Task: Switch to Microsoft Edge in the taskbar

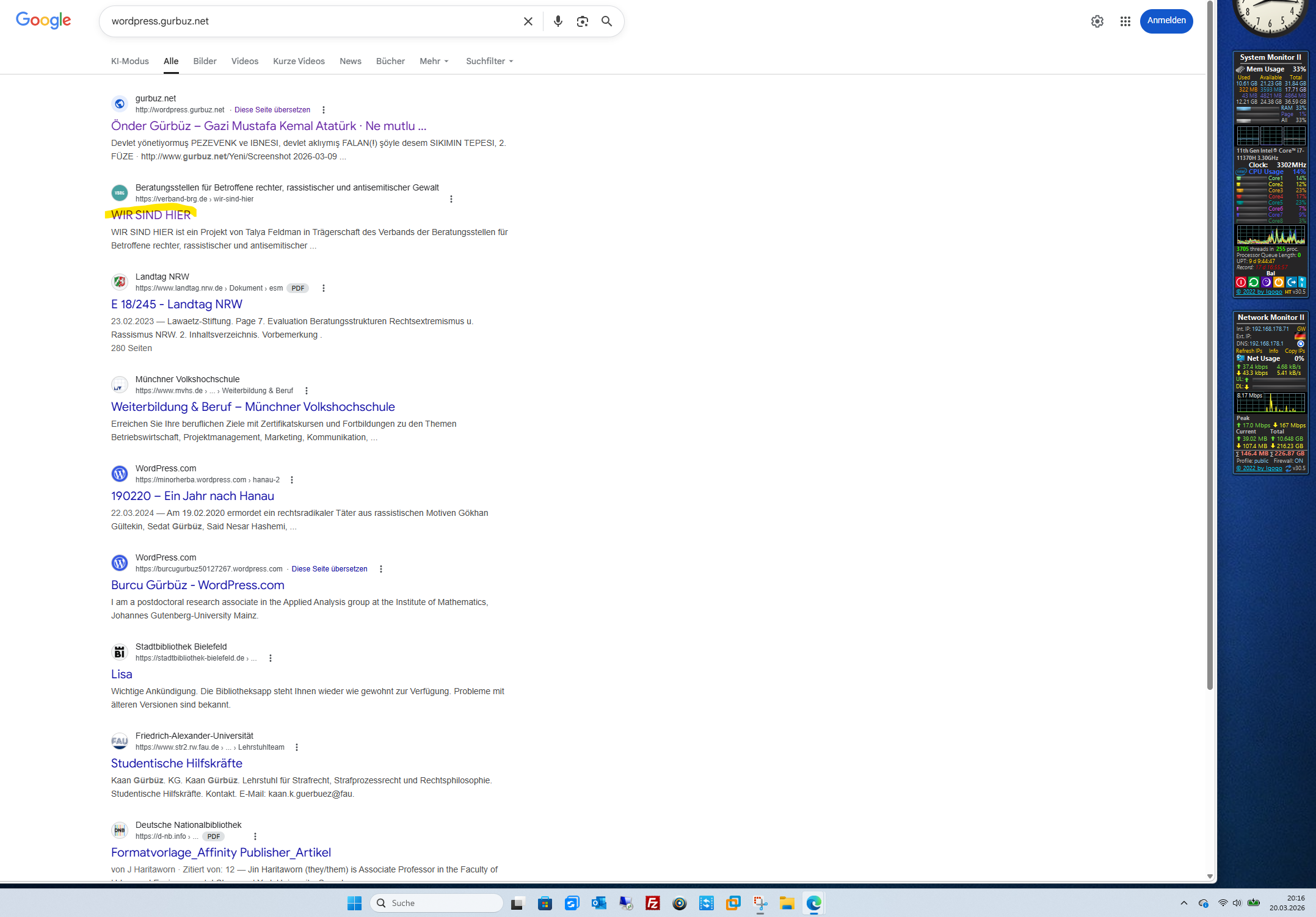Action: pyautogui.click(x=813, y=903)
